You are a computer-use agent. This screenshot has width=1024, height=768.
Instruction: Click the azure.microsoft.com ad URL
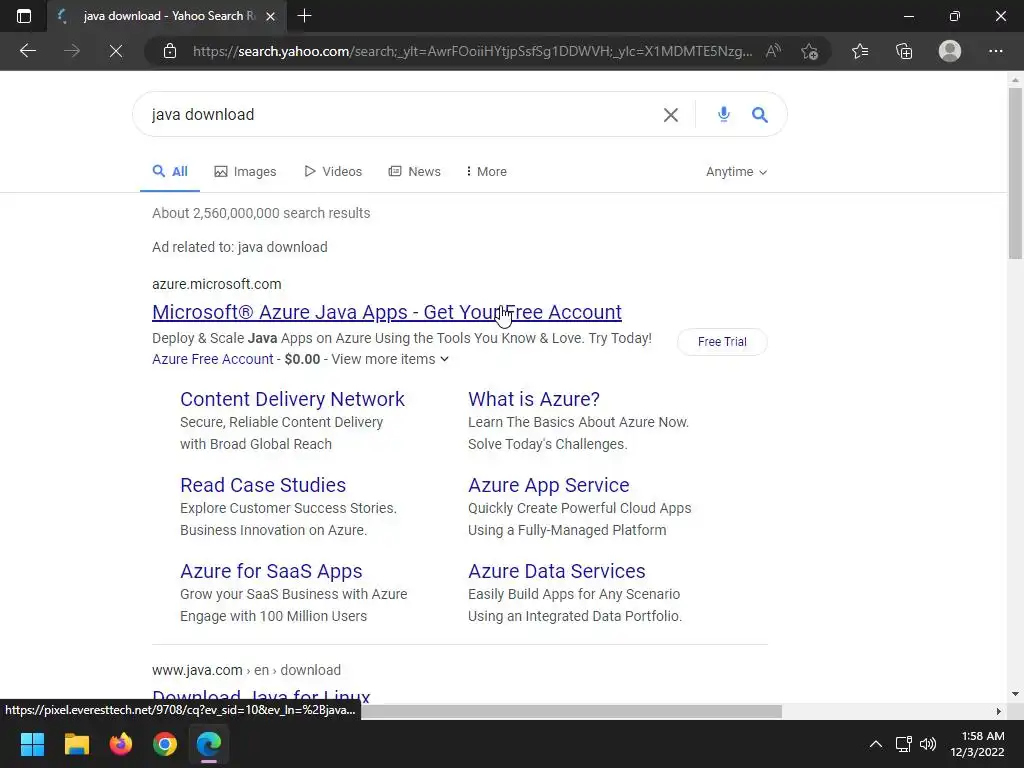217,284
